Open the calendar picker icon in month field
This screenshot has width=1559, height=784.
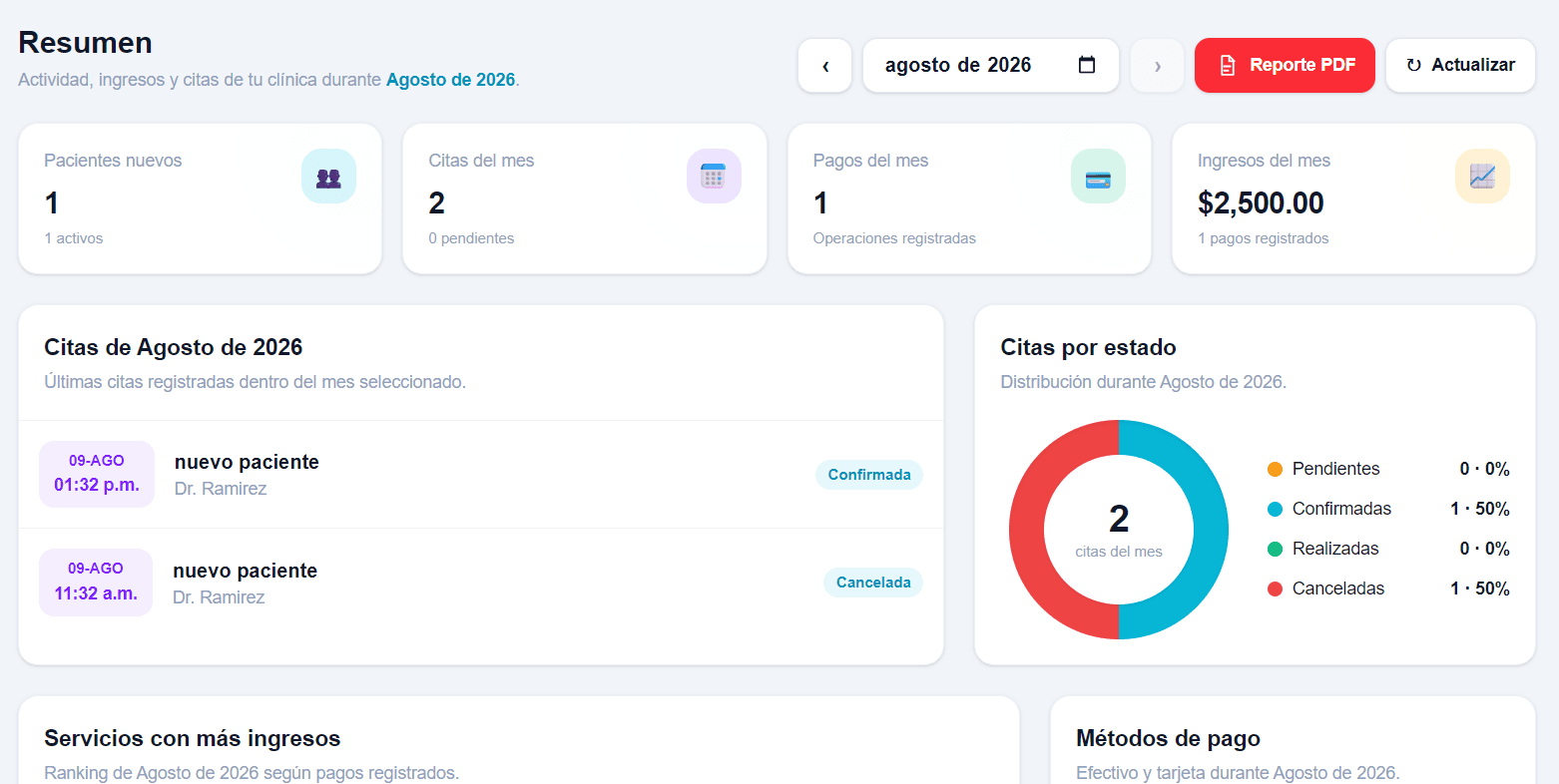[x=1087, y=65]
